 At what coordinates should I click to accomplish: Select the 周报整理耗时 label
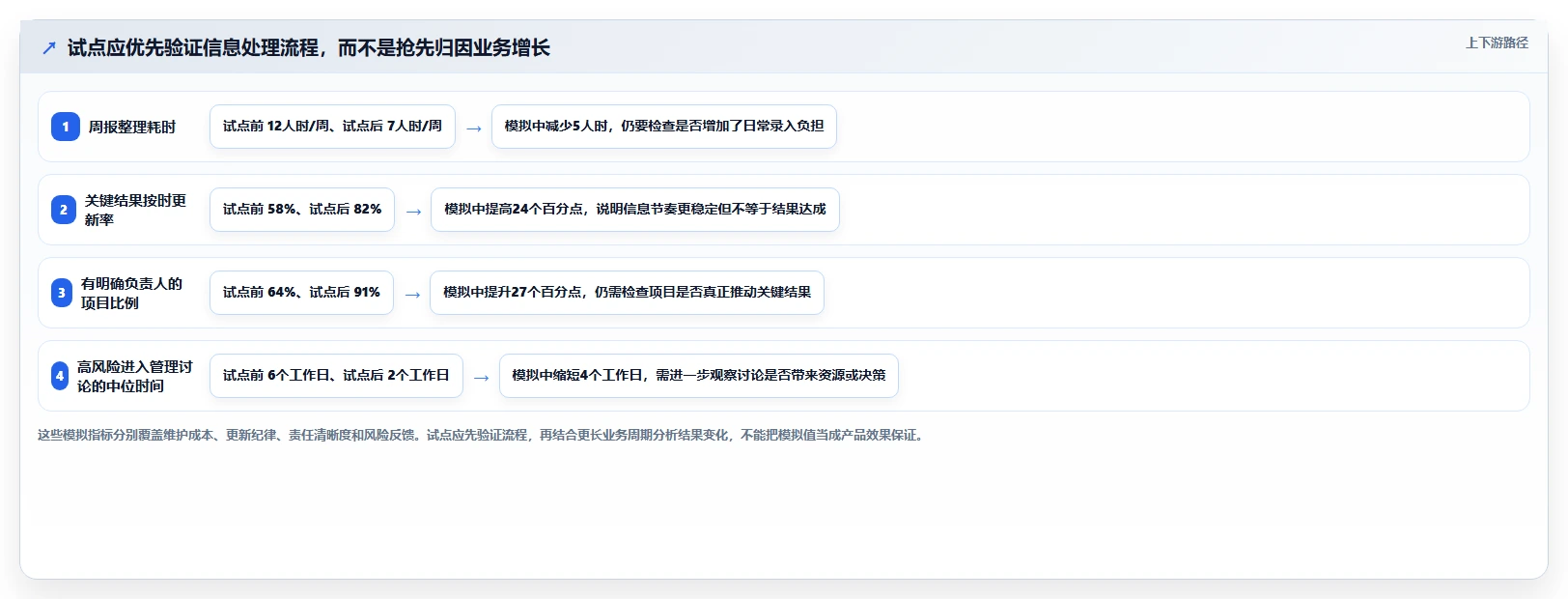(x=132, y=127)
